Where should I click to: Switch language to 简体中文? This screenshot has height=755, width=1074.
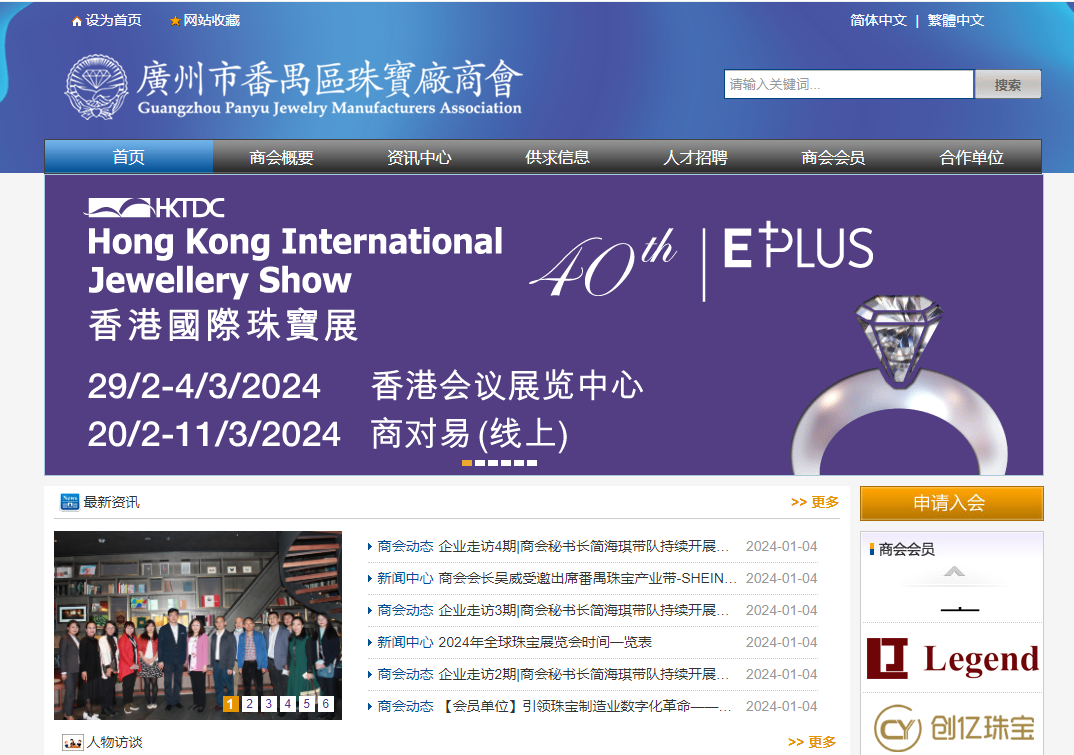[878, 21]
